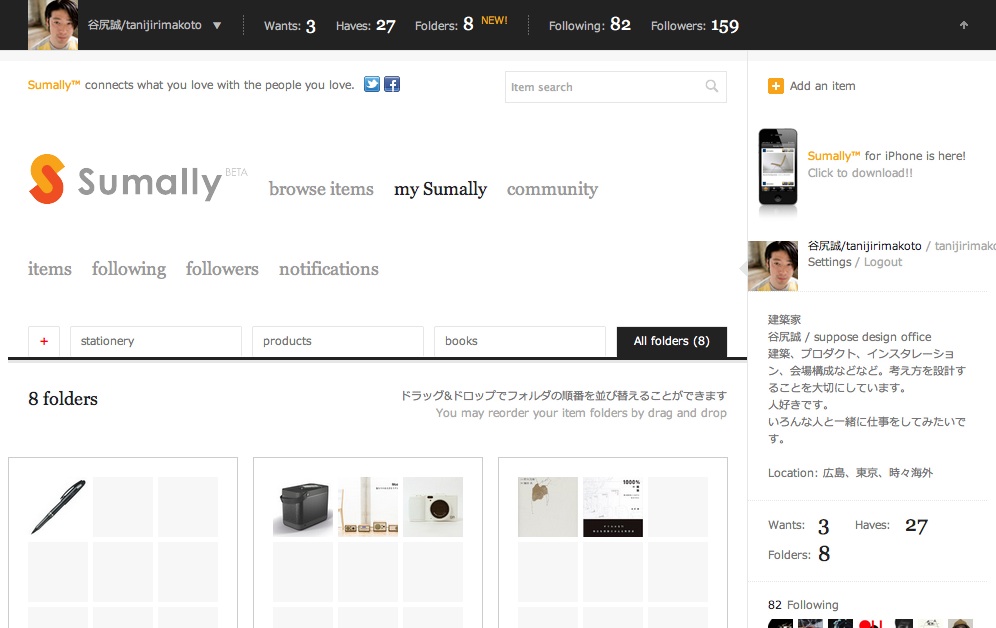Screen dimensions: 996x628
Task: Open the wooden radios item thumbnail
Action: pyautogui.click(x=368, y=507)
